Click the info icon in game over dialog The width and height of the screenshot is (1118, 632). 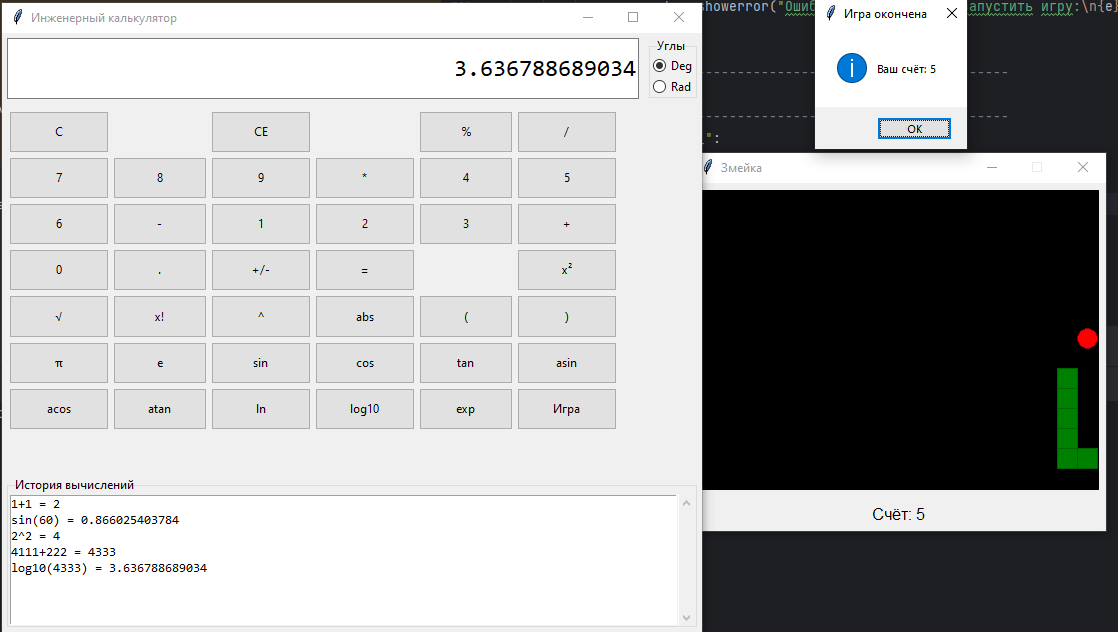click(x=851, y=68)
